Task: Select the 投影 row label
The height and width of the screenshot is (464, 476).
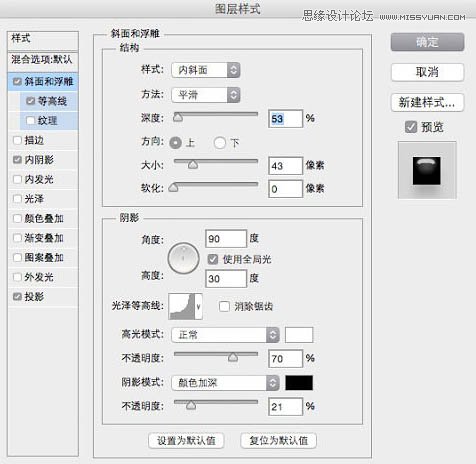Action: click(34, 296)
